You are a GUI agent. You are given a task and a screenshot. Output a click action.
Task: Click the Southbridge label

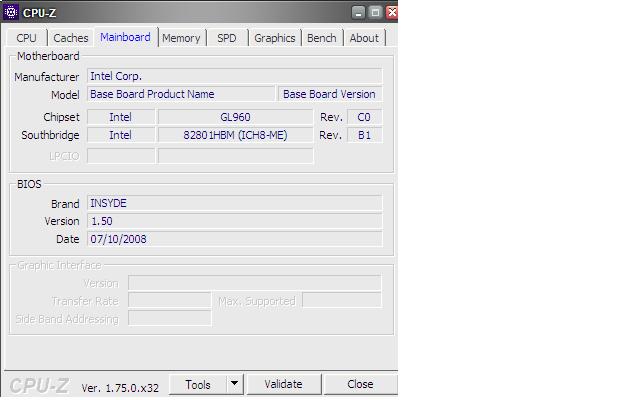50,135
